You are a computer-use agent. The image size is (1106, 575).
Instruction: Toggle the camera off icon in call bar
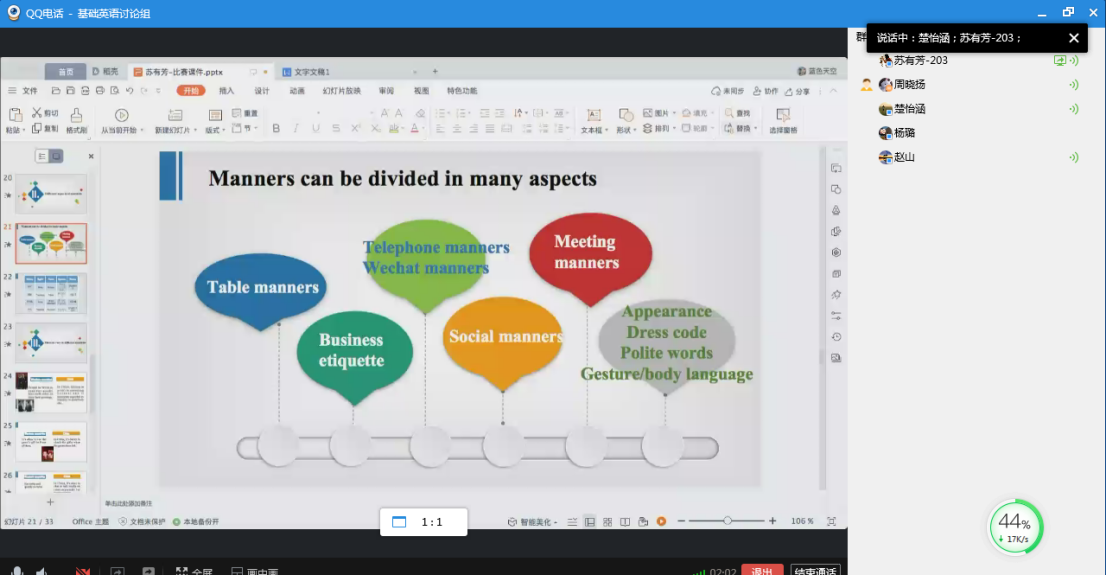83,571
